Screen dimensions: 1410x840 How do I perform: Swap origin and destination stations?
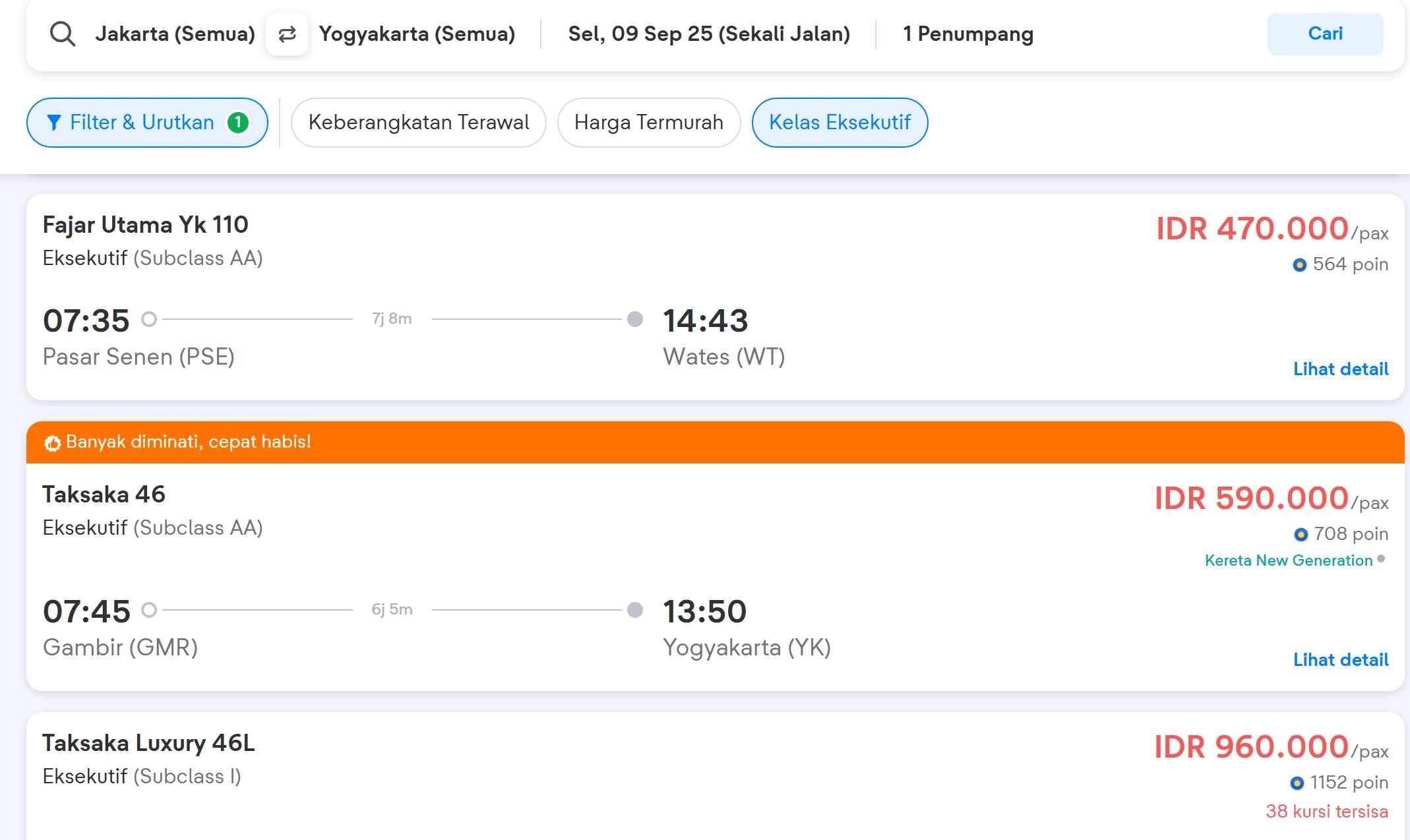[x=287, y=34]
